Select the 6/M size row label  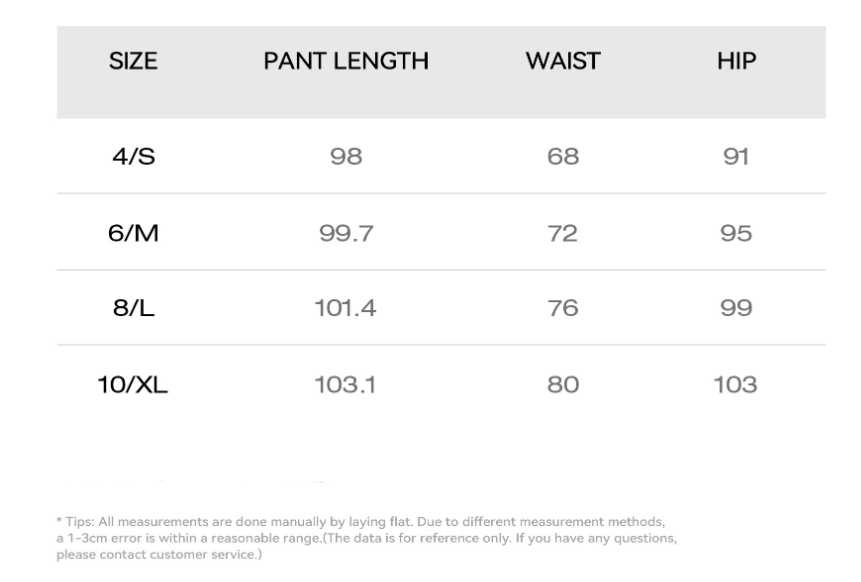(133, 232)
